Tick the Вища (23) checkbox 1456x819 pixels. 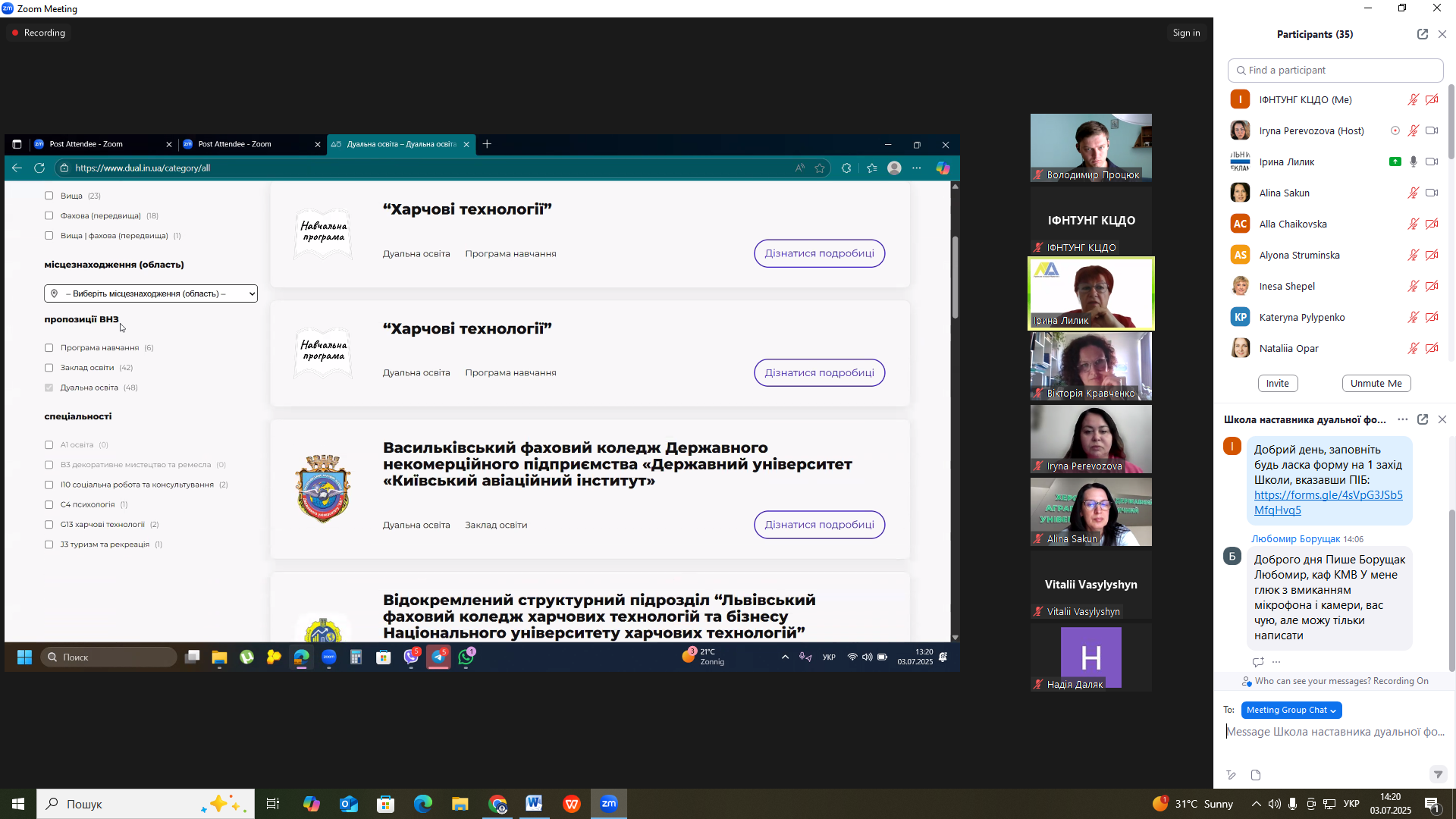(x=49, y=196)
